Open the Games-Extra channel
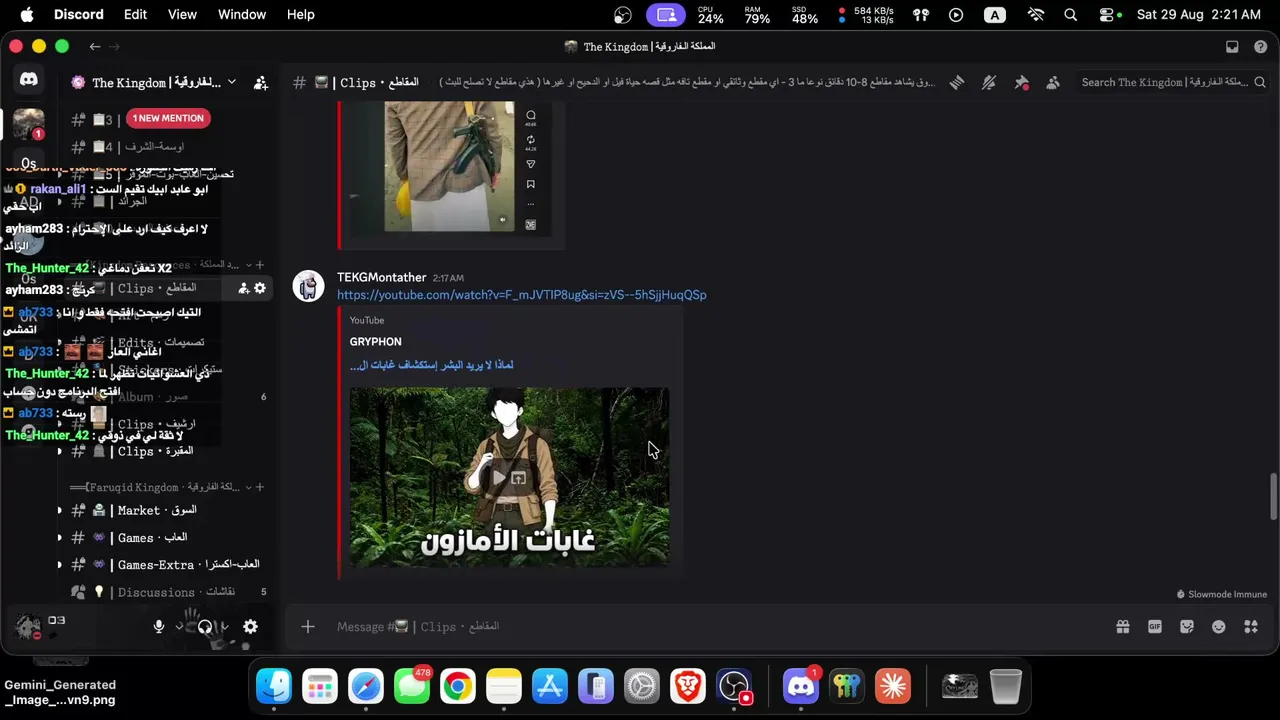The width and height of the screenshot is (1280, 720). 166,564
